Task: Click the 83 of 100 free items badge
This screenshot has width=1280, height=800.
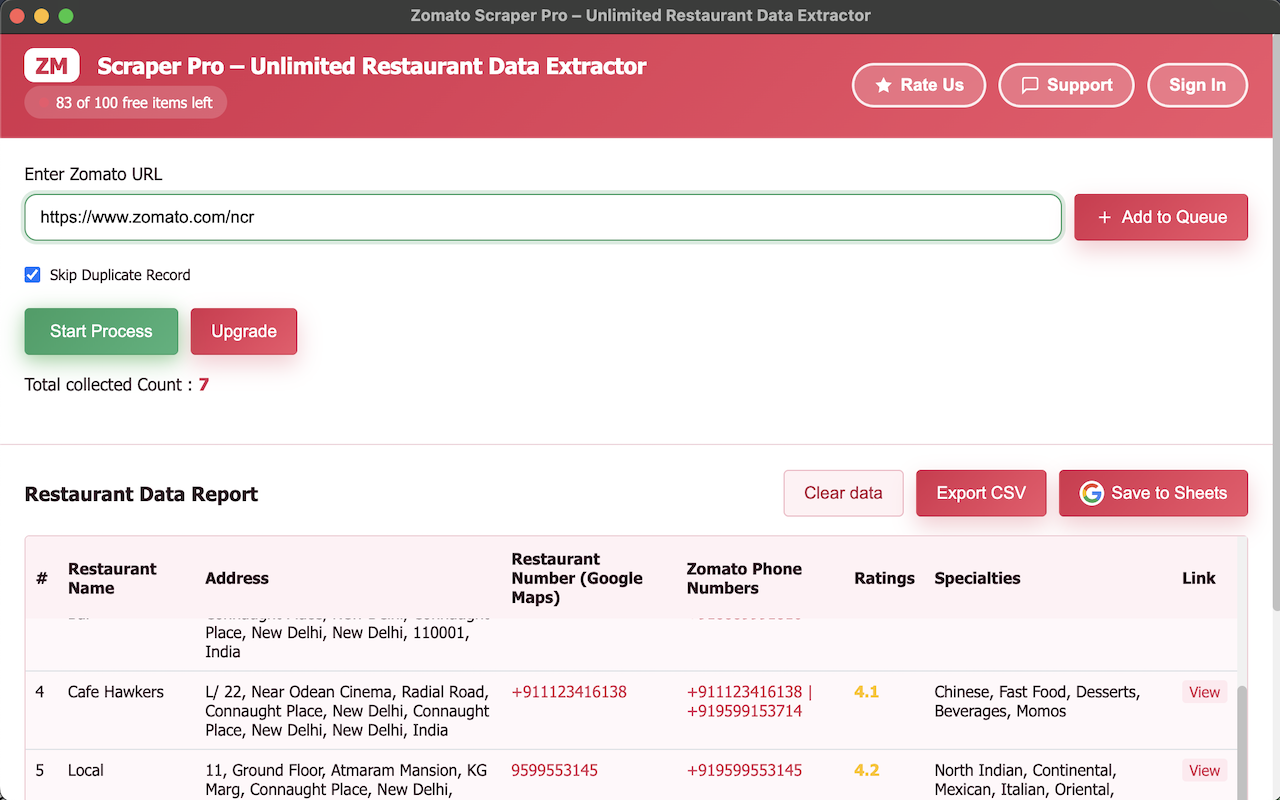Action: point(126,103)
